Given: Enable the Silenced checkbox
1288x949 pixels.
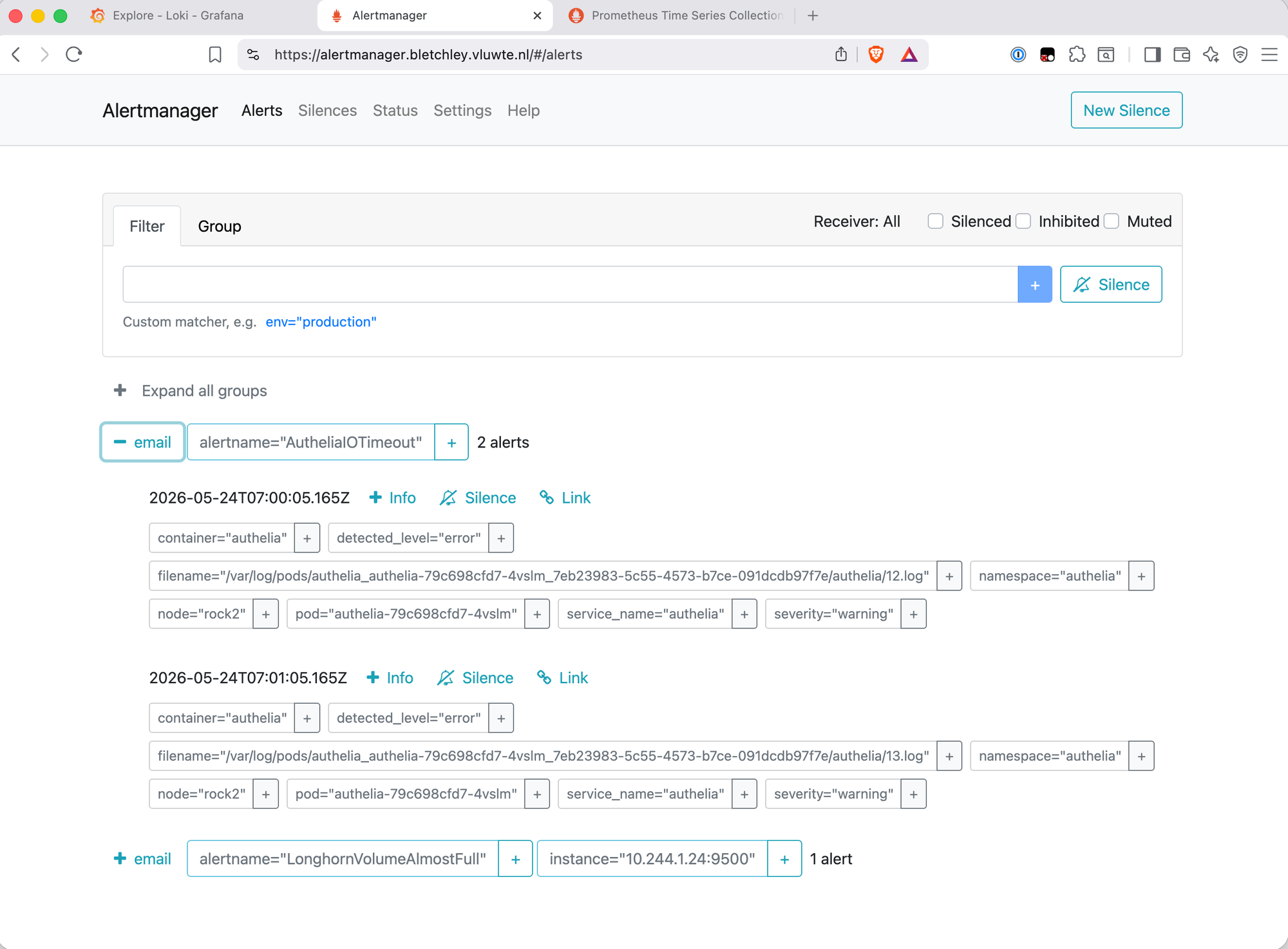Looking at the screenshot, I should click(x=936, y=221).
